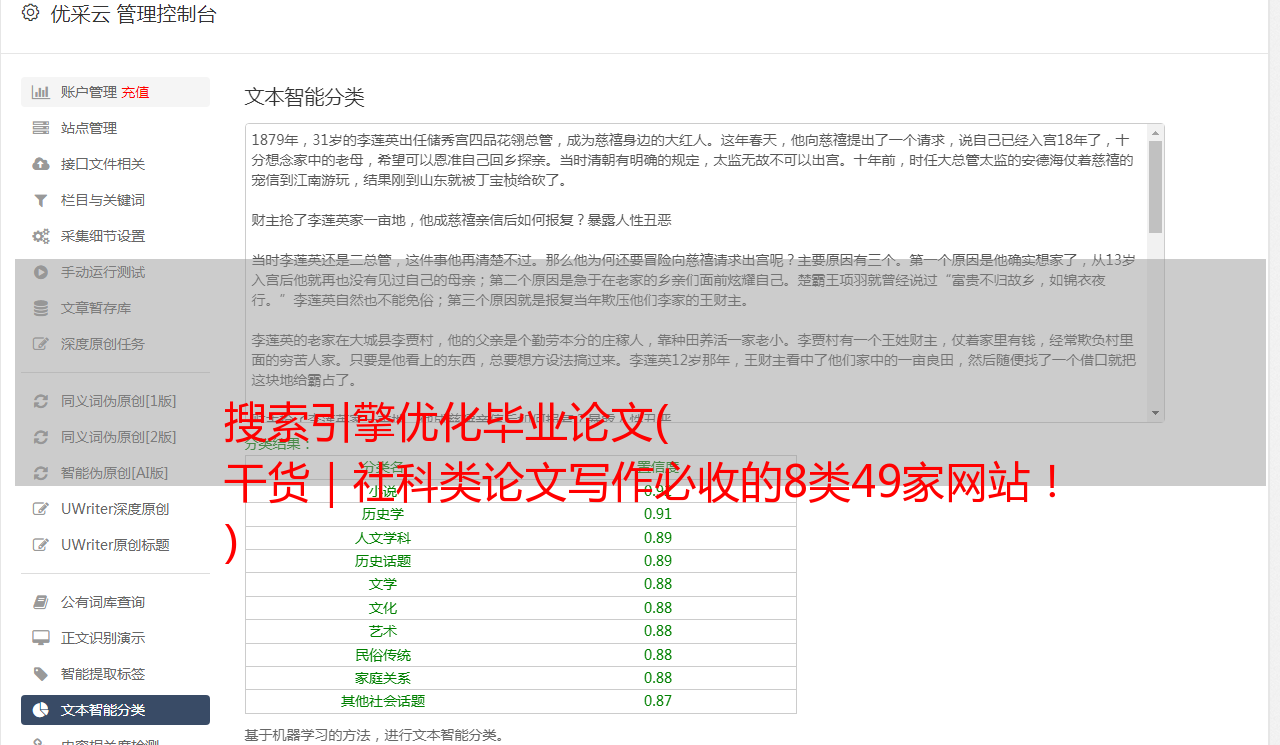Click the 0.88 value in 文学 row
Image resolution: width=1280 pixels, height=745 pixels.
[658, 584]
